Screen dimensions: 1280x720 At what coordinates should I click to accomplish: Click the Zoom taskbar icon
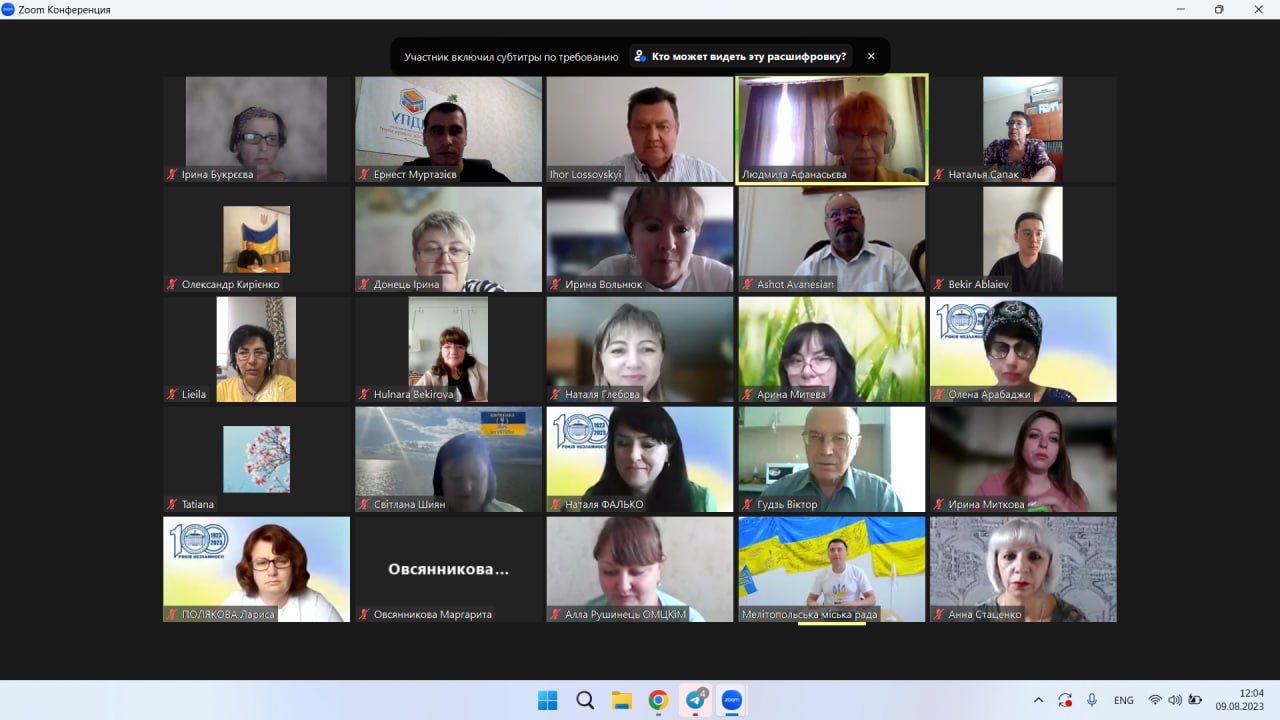coord(731,700)
